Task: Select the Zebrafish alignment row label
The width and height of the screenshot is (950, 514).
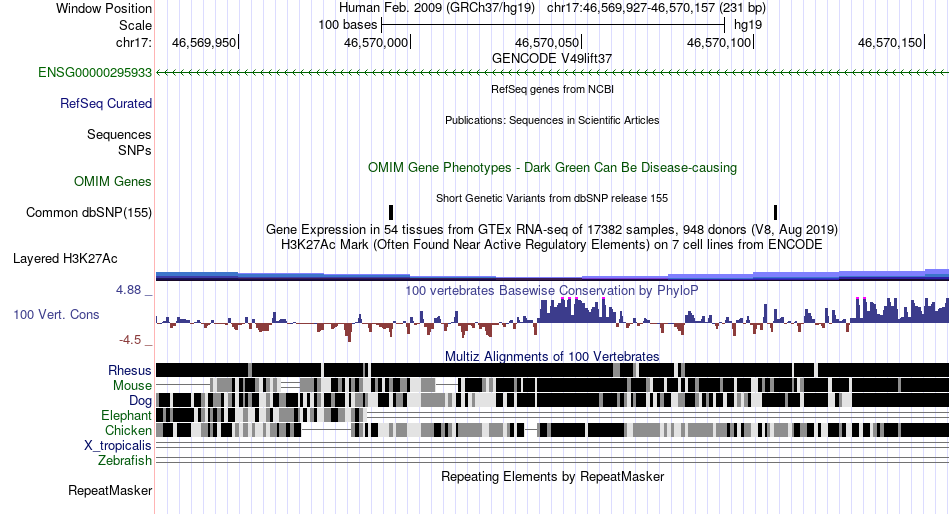Action: point(125,461)
